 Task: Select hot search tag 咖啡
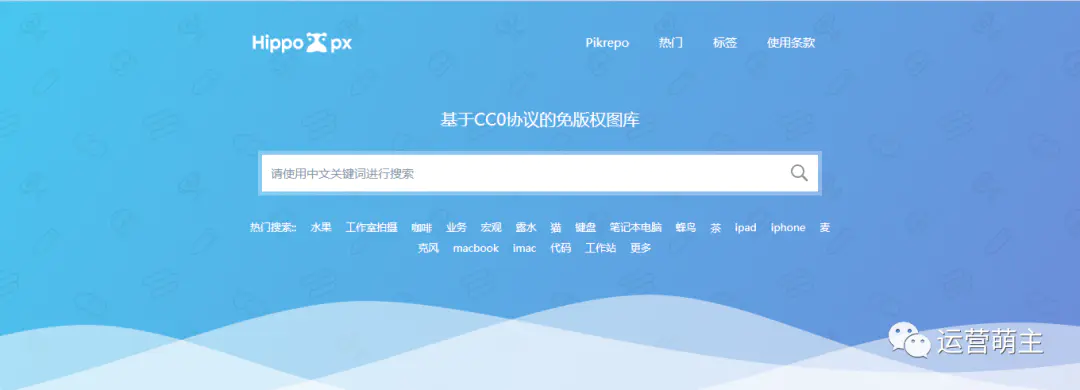click(x=422, y=227)
